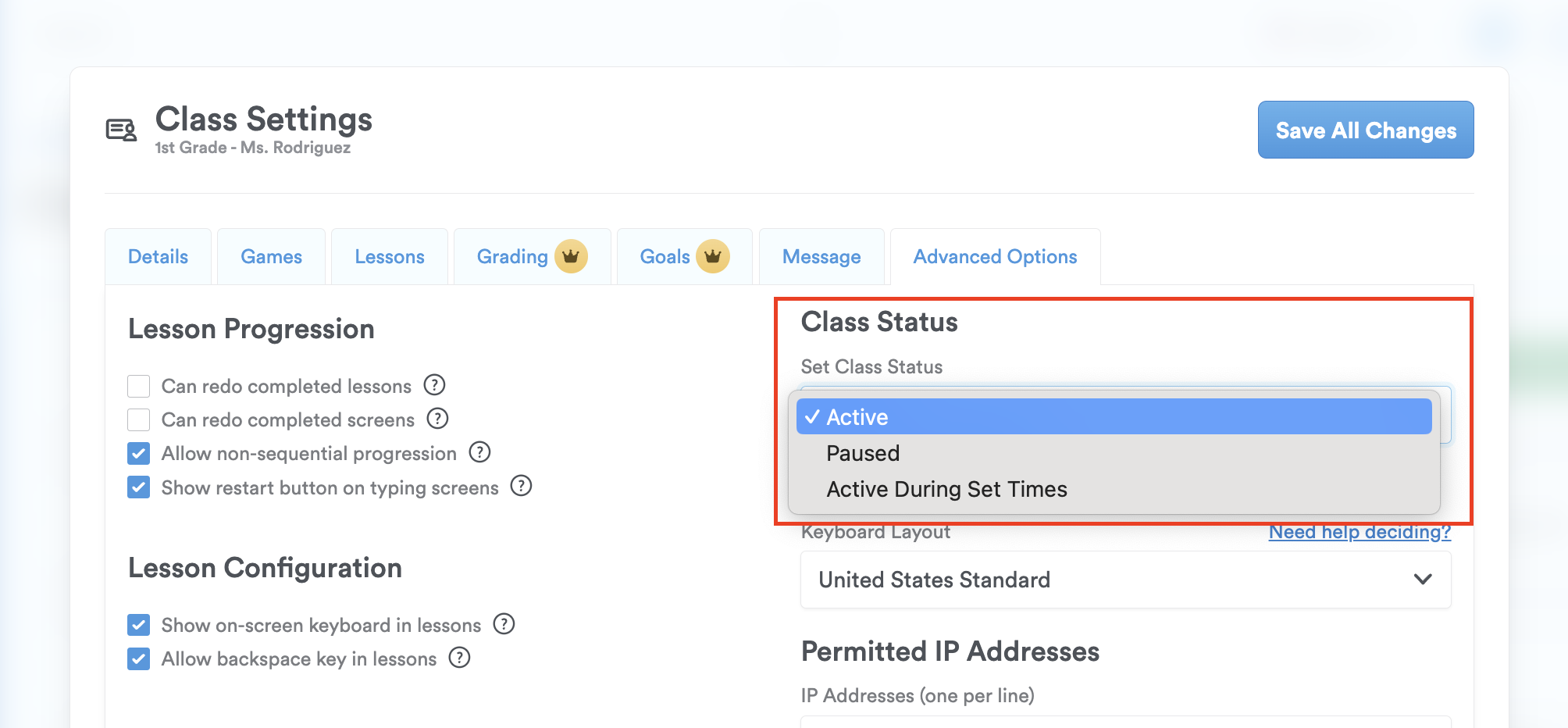The width and height of the screenshot is (1568, 728).
Task: Select 'Active During Set Times' option
Action: pos(946,489)
